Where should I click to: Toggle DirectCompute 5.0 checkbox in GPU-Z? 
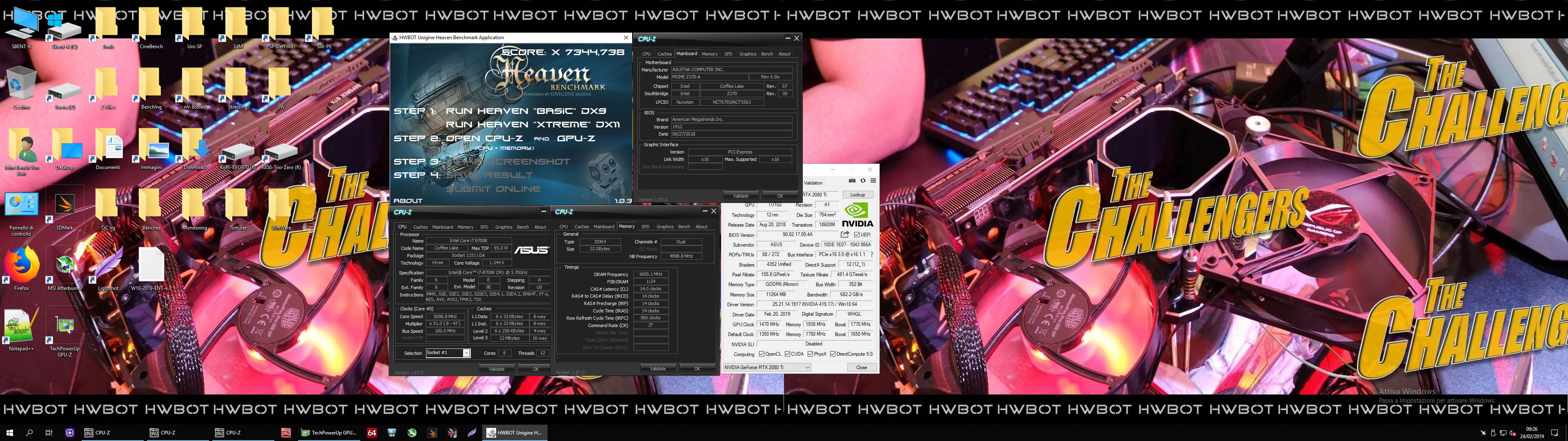click(833, 354)
